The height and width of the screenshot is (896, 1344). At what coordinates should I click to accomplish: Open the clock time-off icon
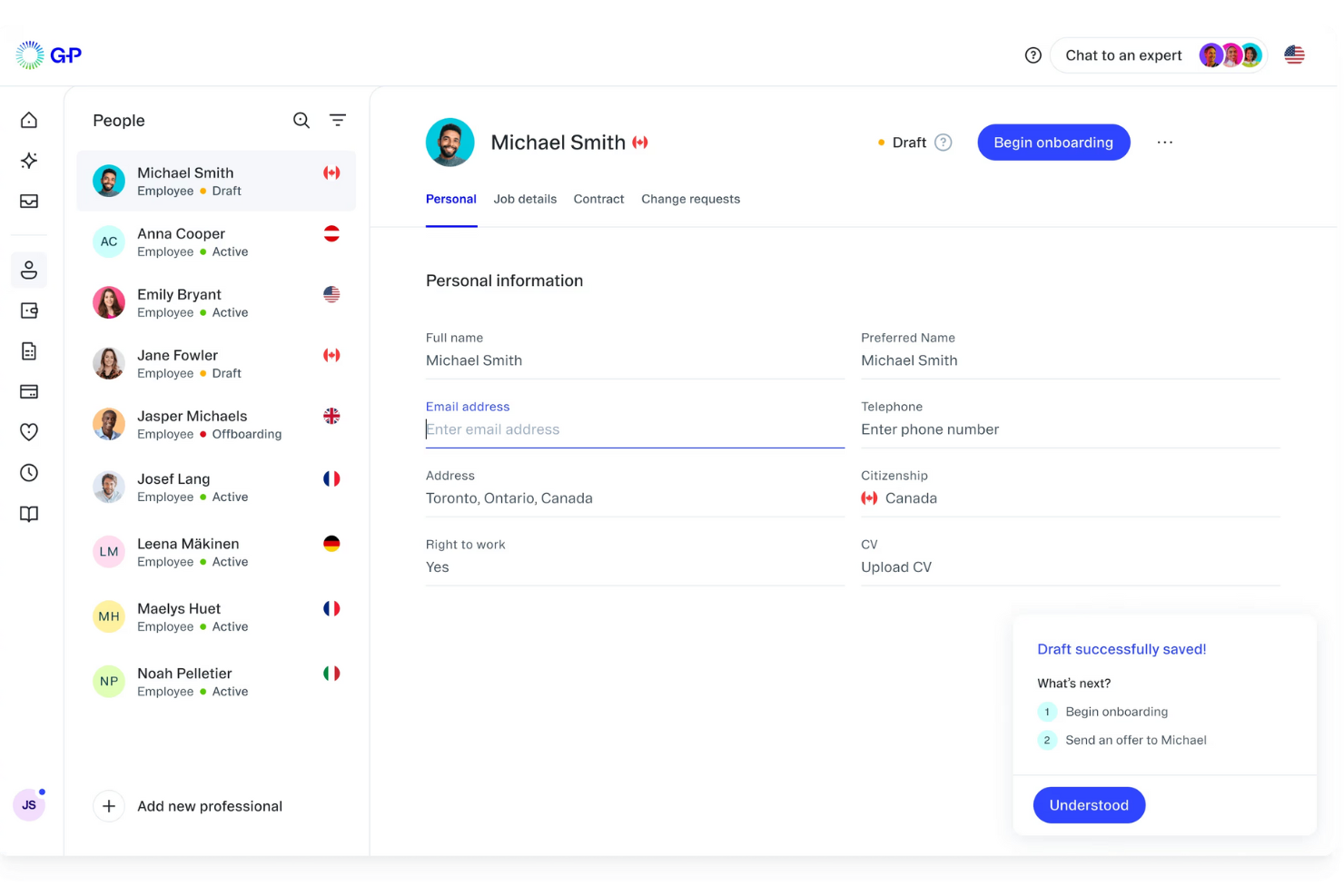[x=28, y=473]
